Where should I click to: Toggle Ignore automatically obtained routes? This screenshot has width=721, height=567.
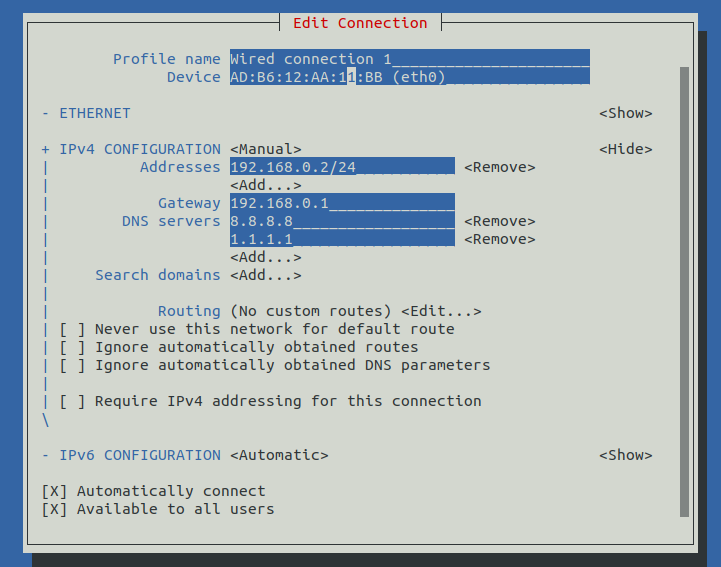point(239,347)
